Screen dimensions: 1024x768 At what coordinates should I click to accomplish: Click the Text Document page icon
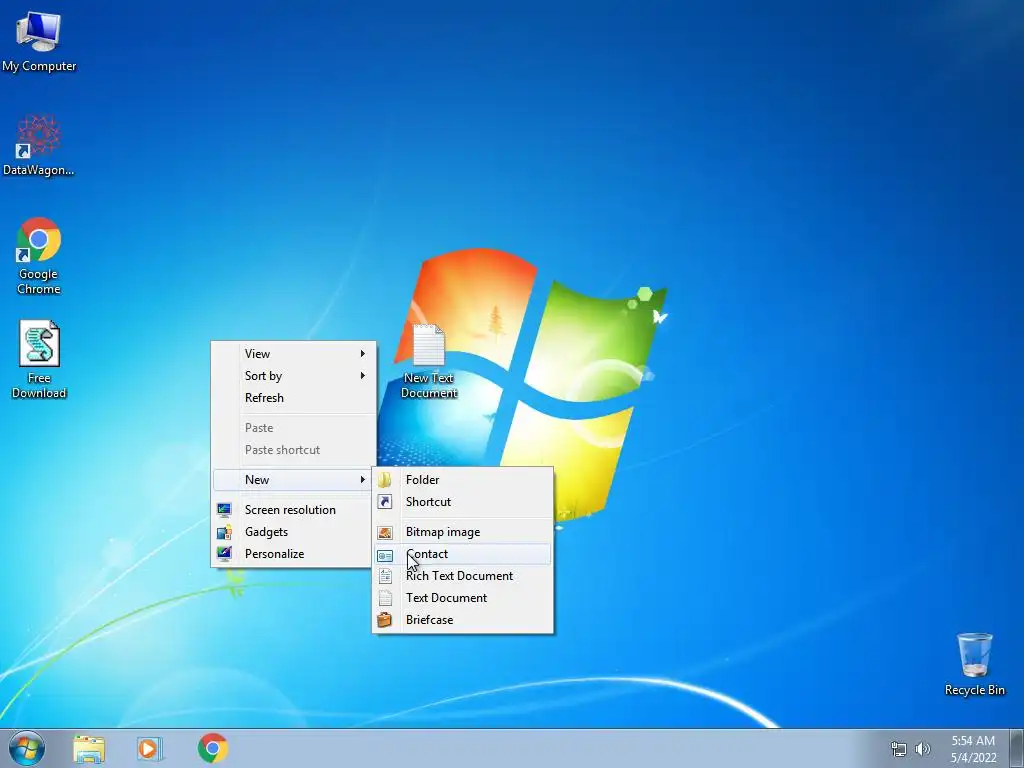385,598
